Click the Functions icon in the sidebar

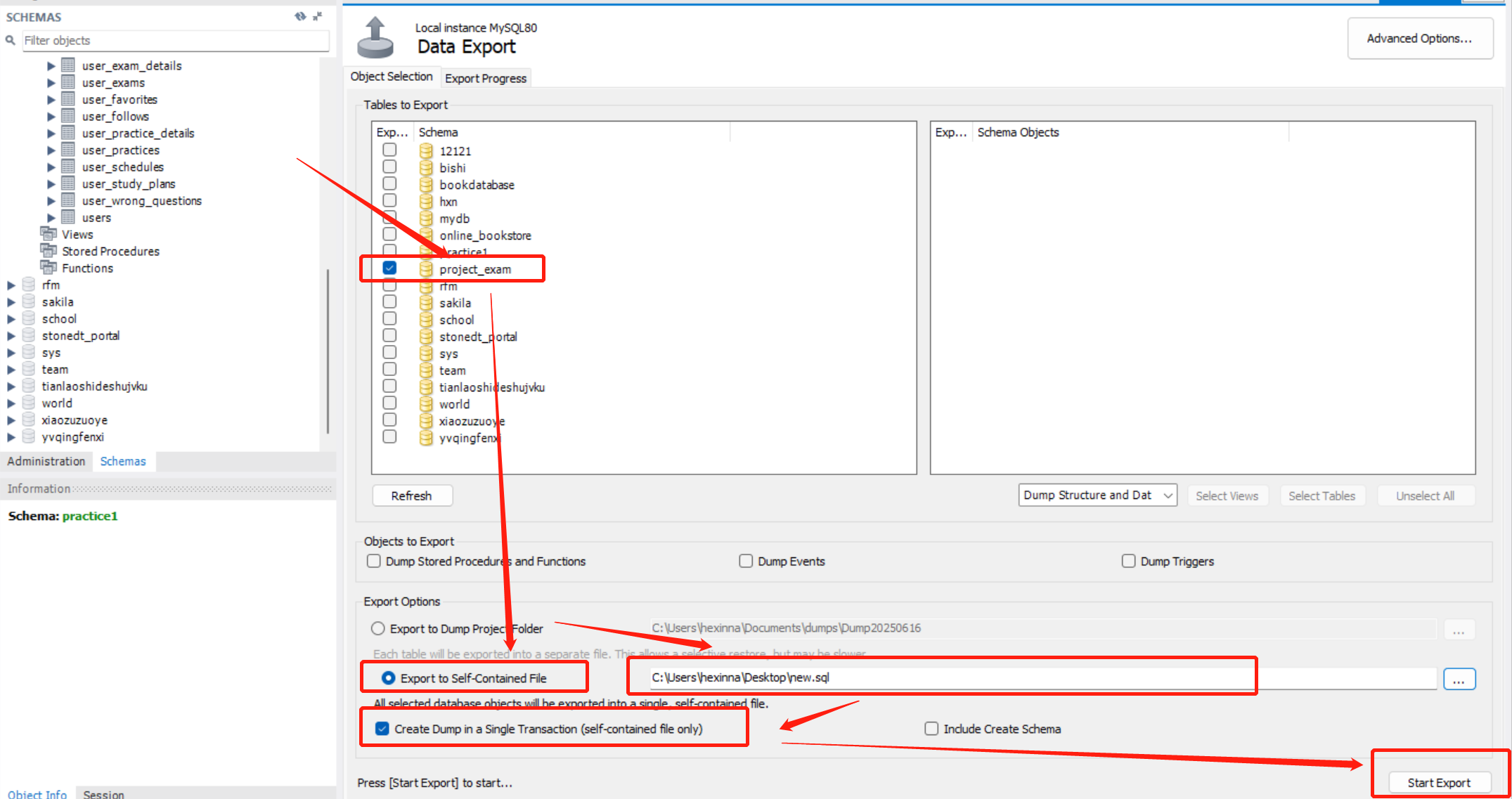pyautogui.click(x=48, y=268)
